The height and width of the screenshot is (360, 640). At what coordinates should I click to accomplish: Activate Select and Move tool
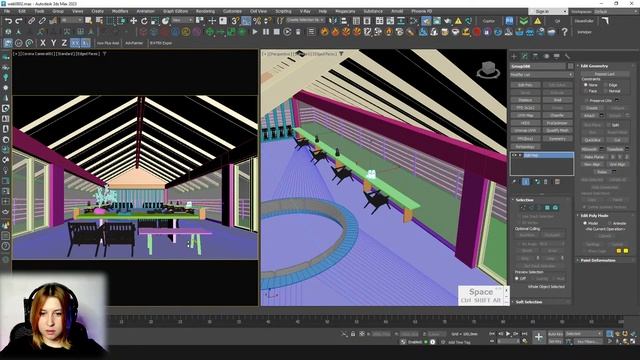tap(133, 21)
